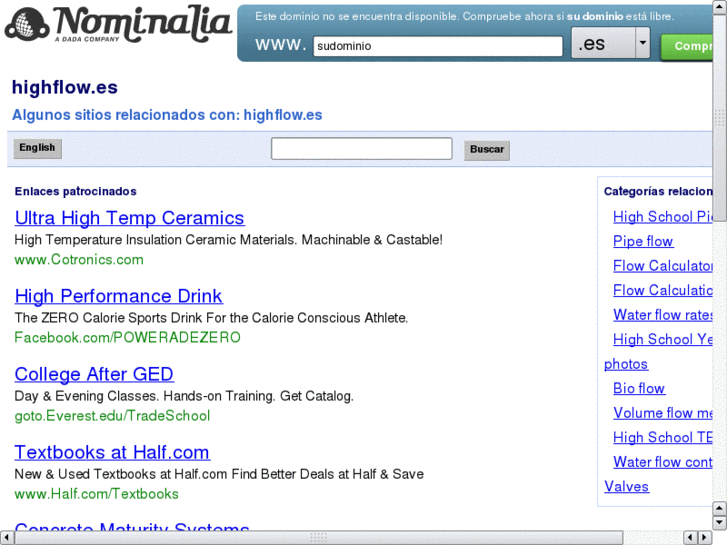
Task: Open the Textbooks at Half.com link
Action: [112, 452]
